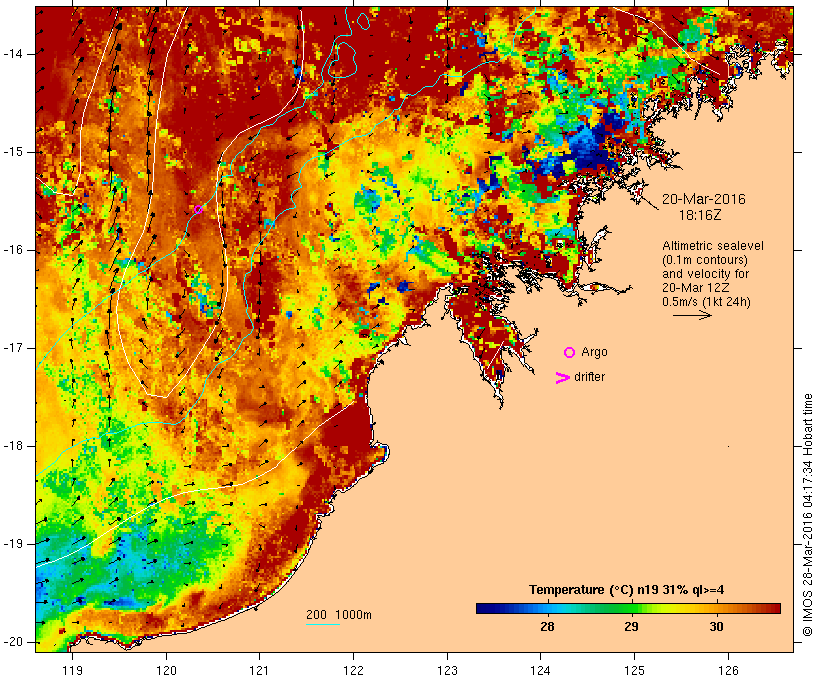Click the longitude '122' axis label
Image resolution: width=820 pixels, height=680 pixels.
[x=354, y=670]
